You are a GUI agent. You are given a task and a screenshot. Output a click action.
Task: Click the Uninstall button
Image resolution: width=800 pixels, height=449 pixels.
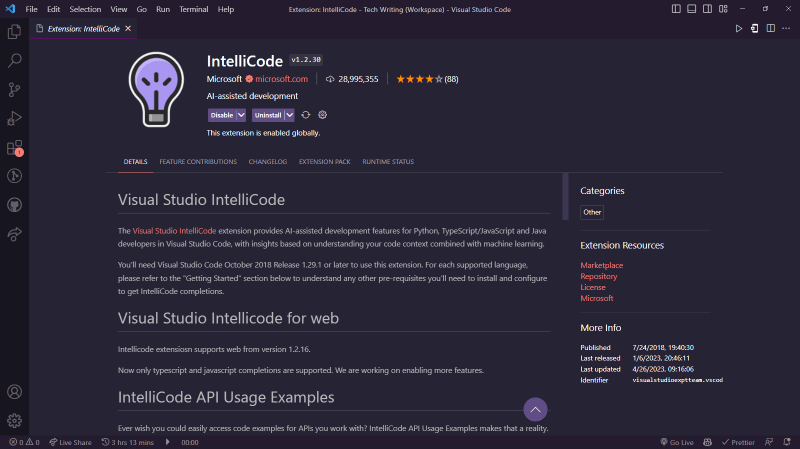268,115
